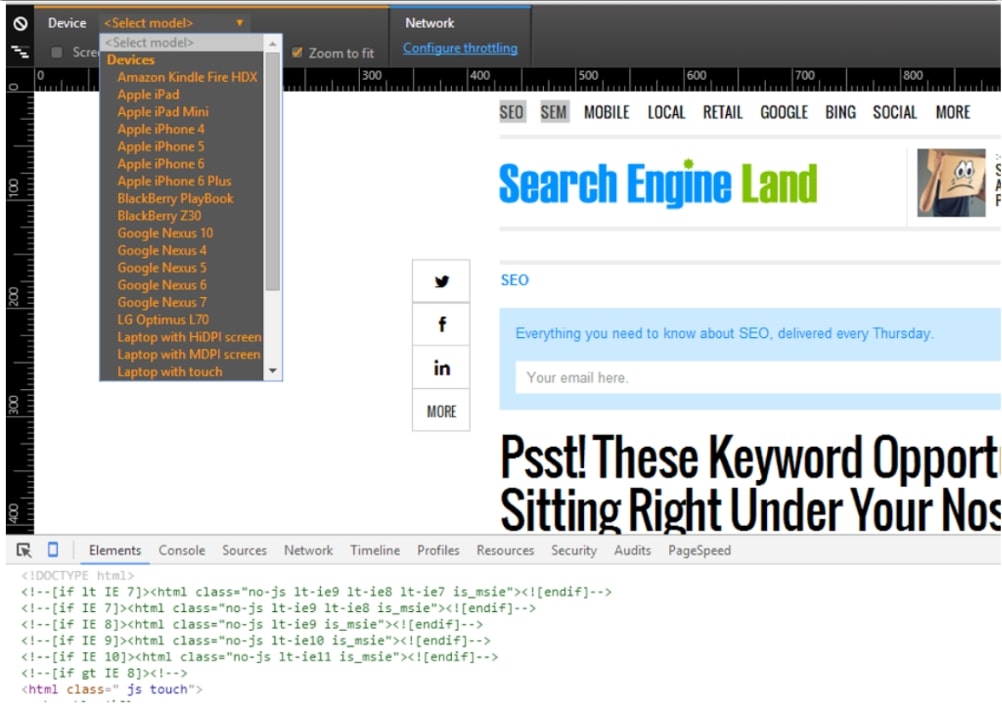Toggle the device mode phone icon
The image size is (1002, 707).
[53, 550]
